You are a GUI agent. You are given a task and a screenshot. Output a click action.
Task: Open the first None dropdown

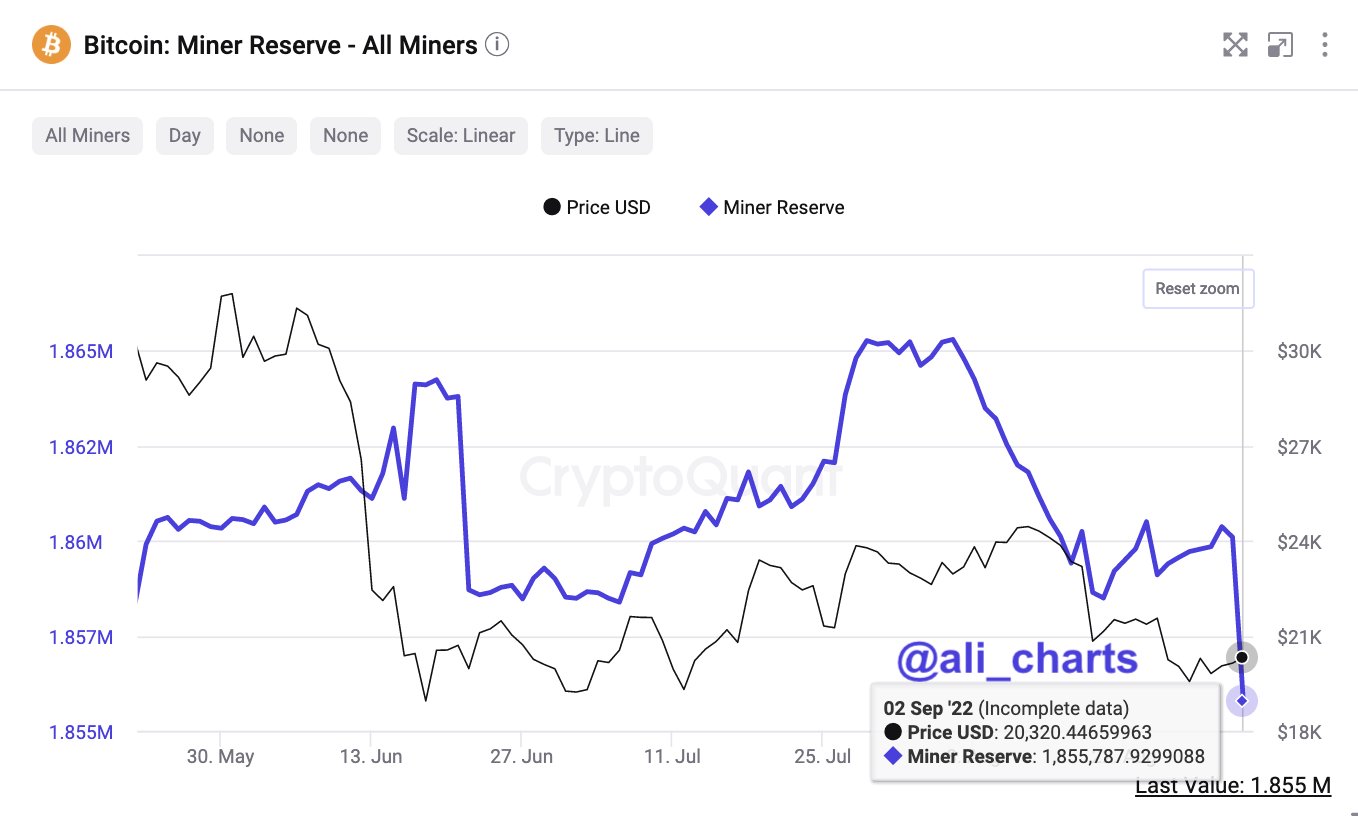point(262,136)
